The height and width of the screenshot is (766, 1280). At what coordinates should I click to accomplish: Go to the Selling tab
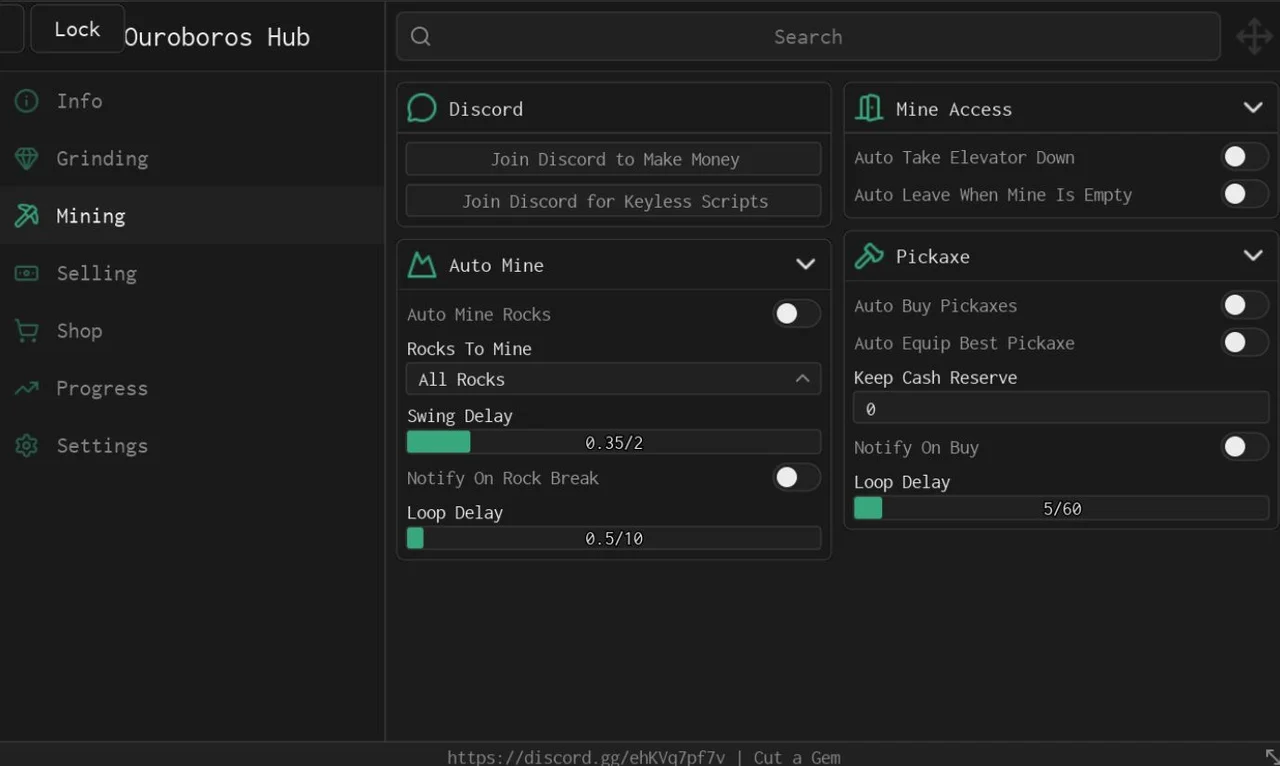click(x=192, y=273)
